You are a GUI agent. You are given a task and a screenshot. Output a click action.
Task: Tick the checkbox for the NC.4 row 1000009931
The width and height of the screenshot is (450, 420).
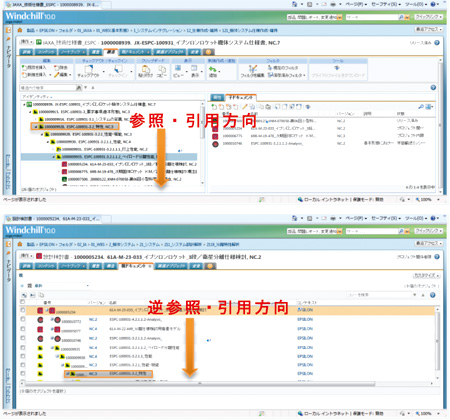(x=23, y=347)
